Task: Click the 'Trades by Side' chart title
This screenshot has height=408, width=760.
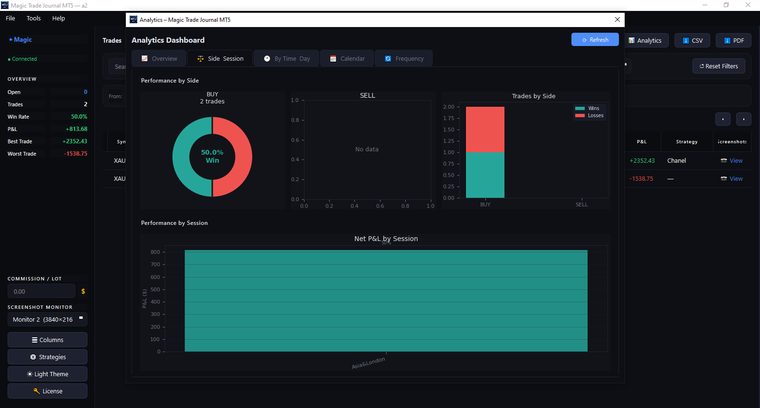Action: point(534,96)
